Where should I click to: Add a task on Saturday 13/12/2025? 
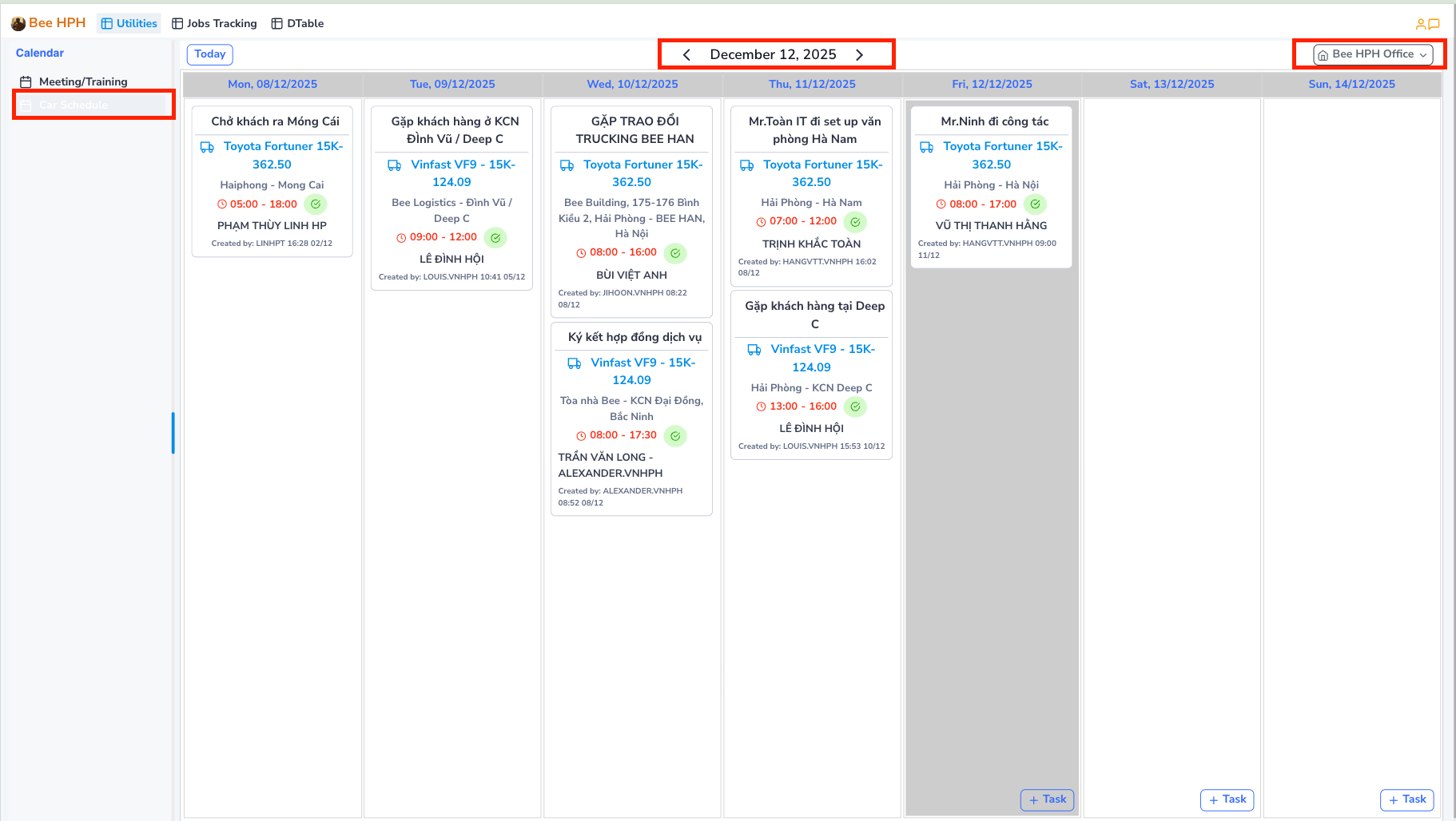coord(1227,799)
